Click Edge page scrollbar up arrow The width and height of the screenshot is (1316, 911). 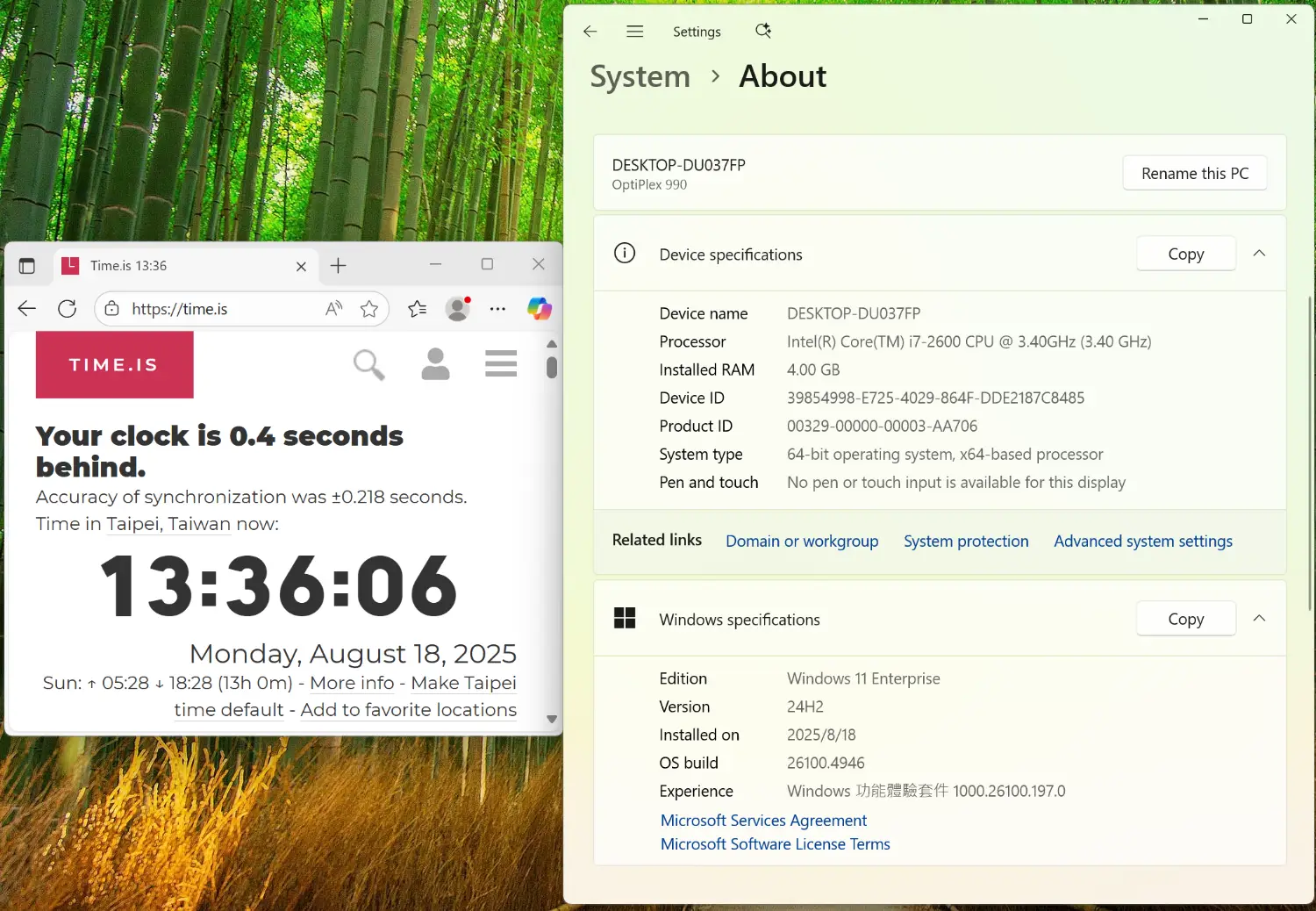pyautogui.click(x=552, y=344)
